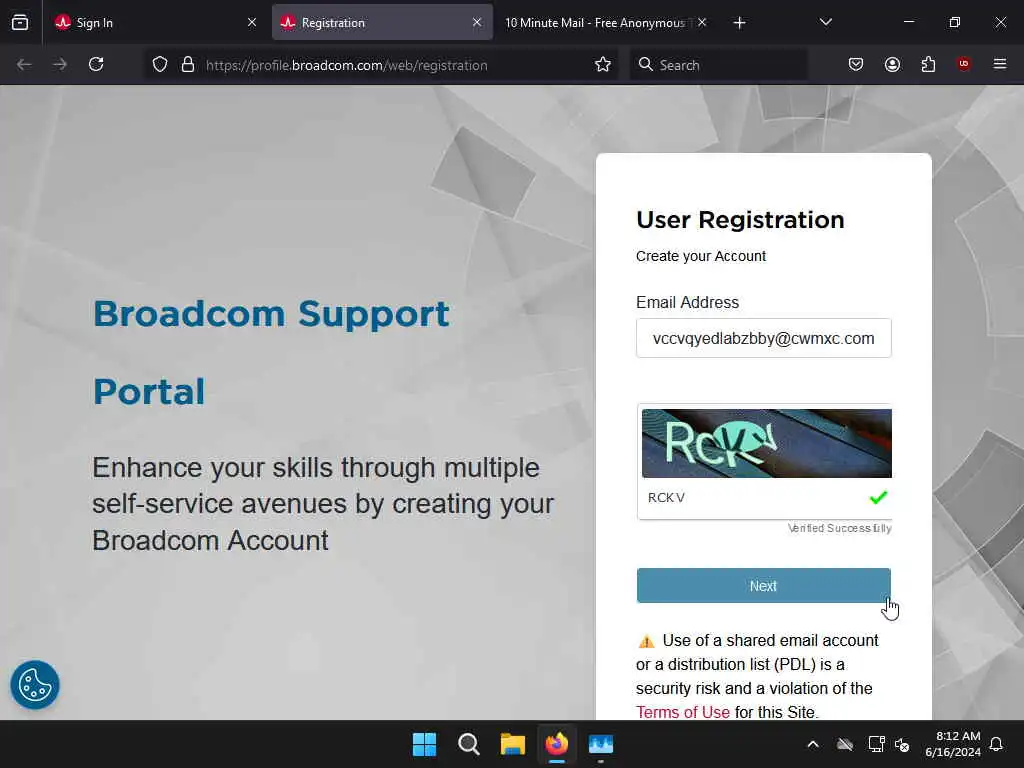Bookmark this page with star icon
Screen dimensions: 1024x768
click(603, 65)
